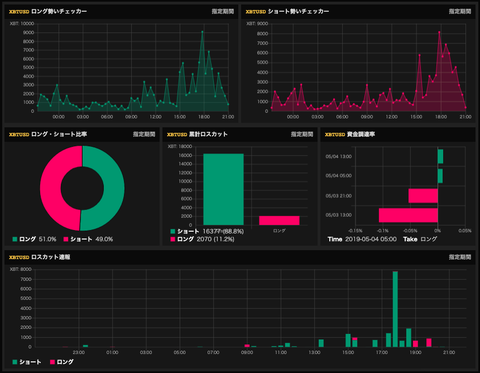Open 指定期間 in the 累計ロスカット panel
Viewport: 480px width, 373px height.
click(x=302, y=134)
